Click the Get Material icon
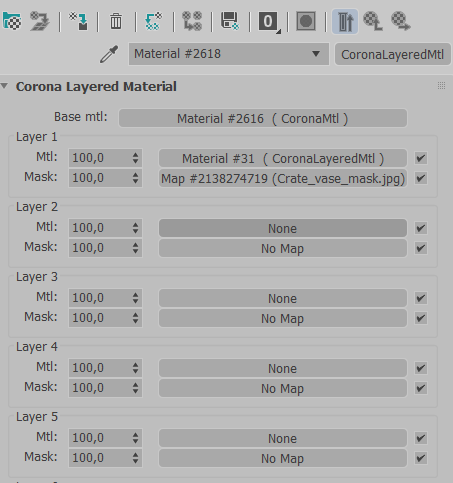Viewport: 453px width, 483px height. [x=12, y=21]
